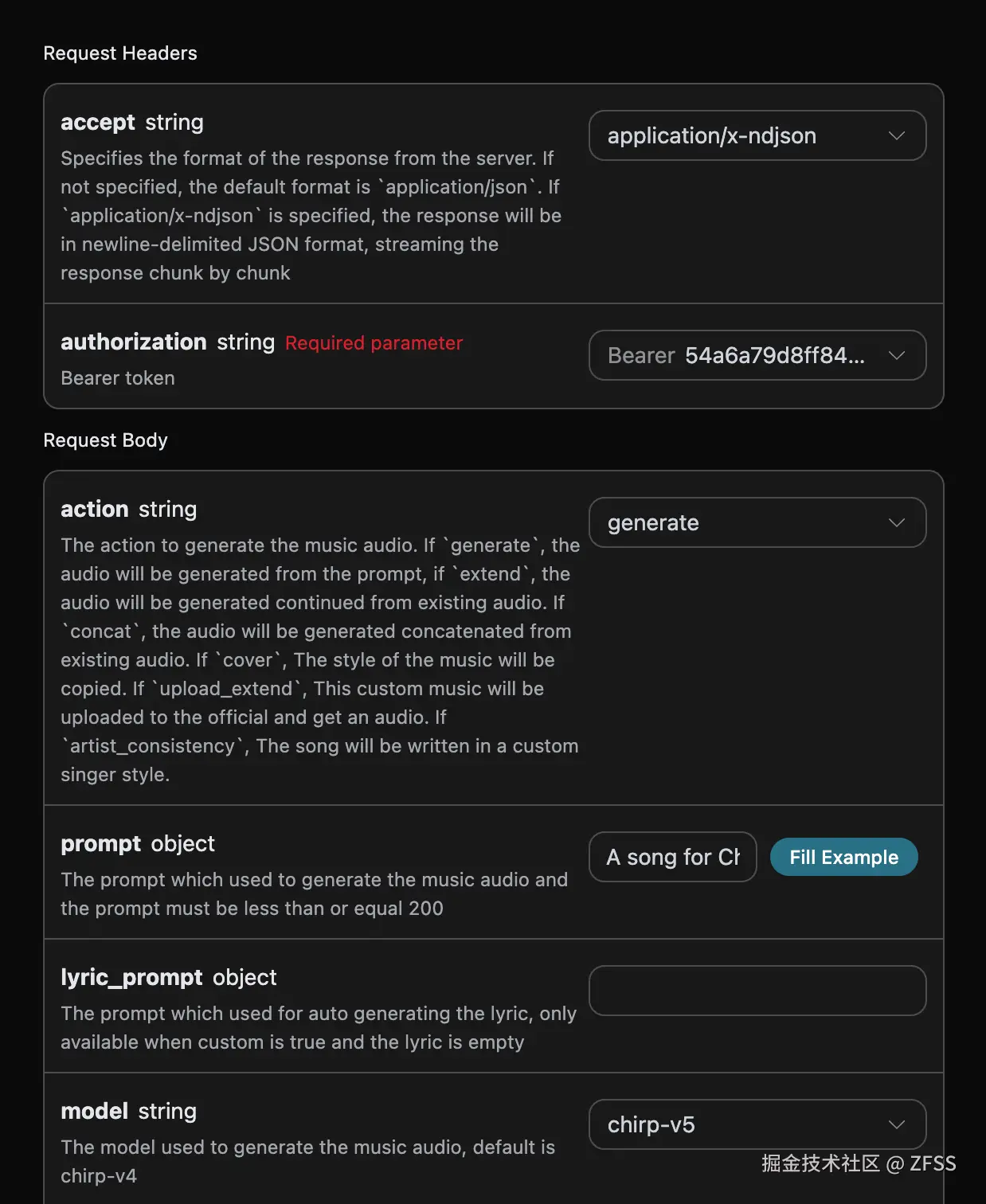The width and height of the screenshot is (986, 1204).
Task: Click into the prompt text field
Action: (x=672, y=857)
